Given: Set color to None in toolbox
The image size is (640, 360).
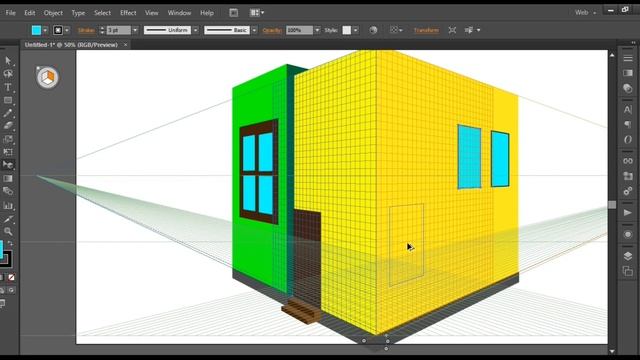Looking at the screenshot, I should [x=11, y=277].
